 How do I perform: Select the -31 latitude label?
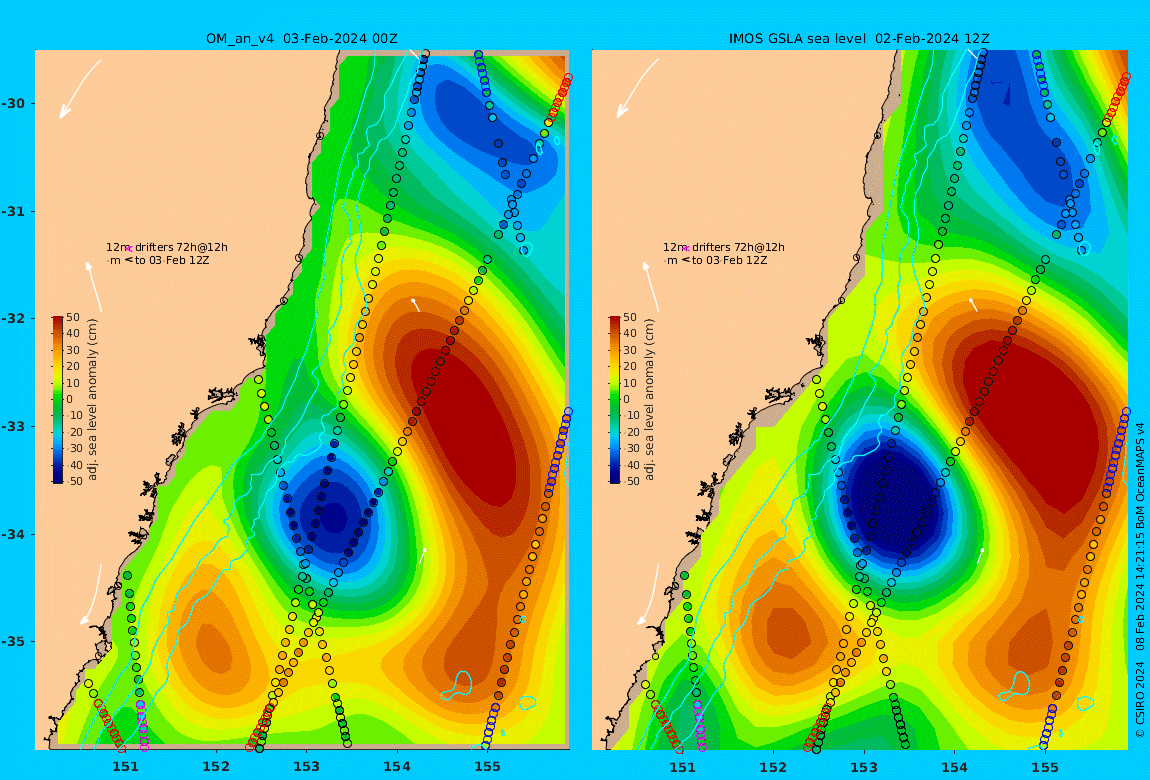(15, 211)
